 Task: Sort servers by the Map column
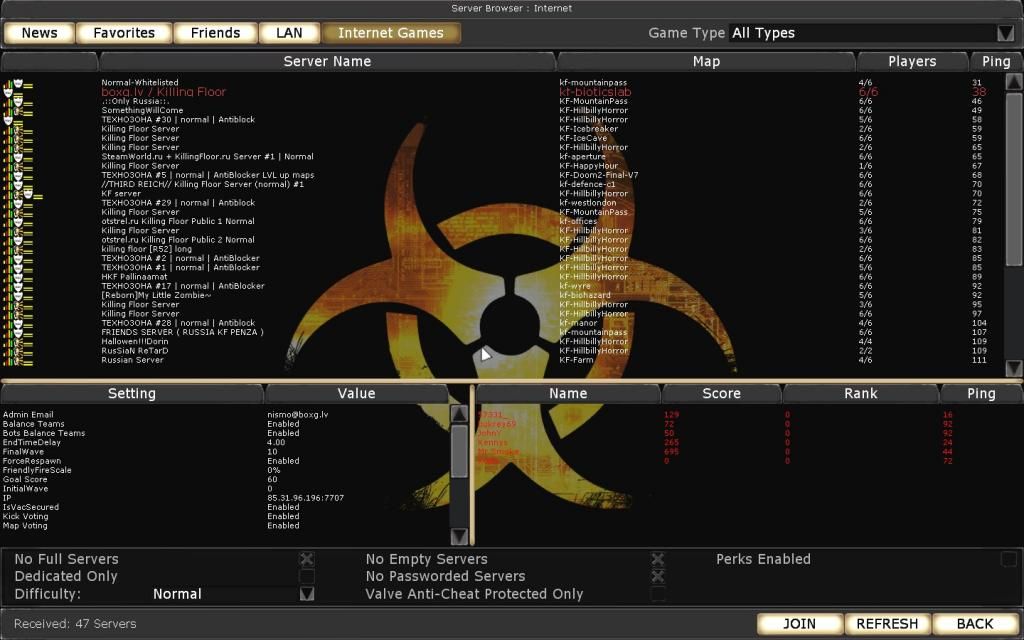pos(706,61)
